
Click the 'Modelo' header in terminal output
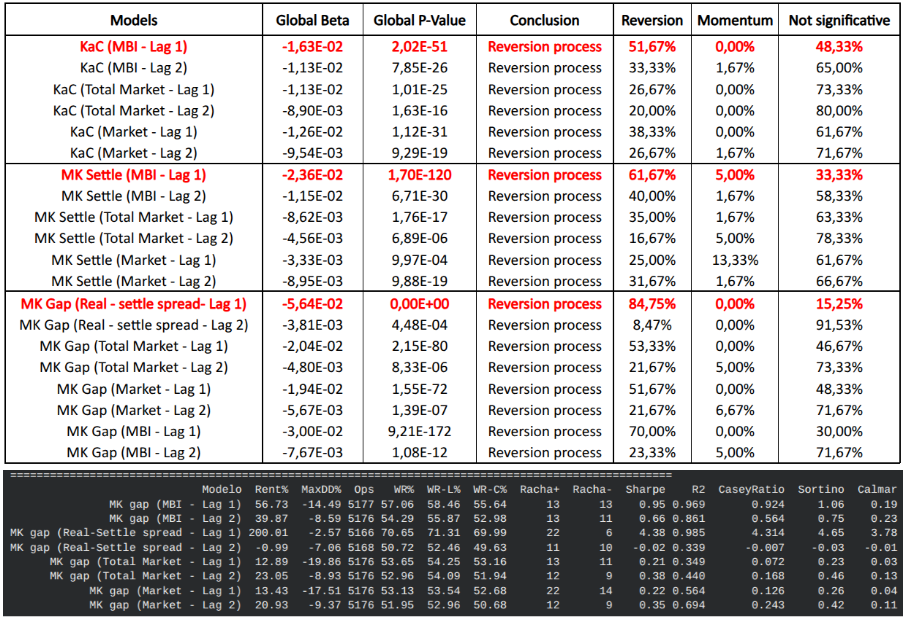pos(222,489)
